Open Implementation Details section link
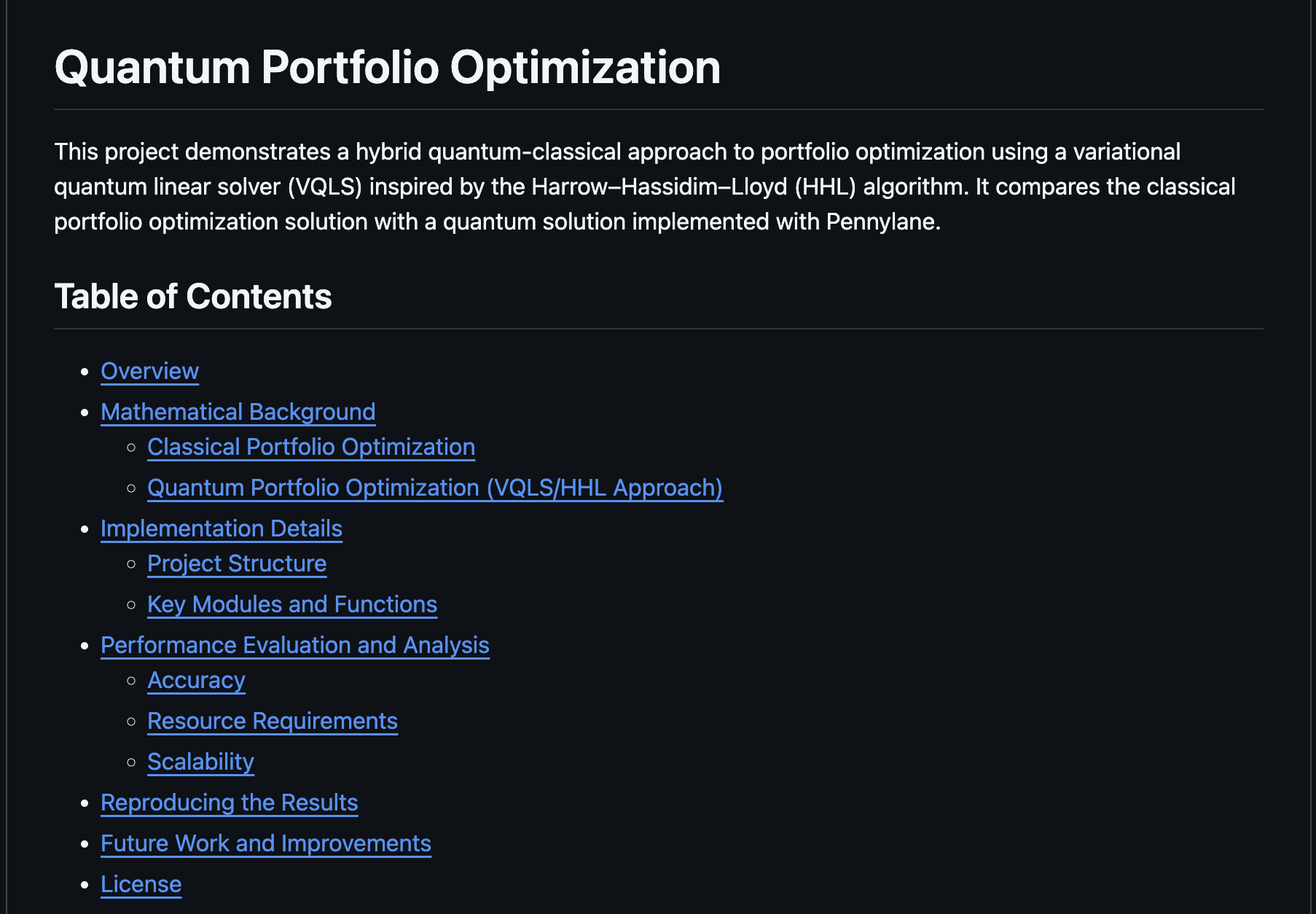 (x=222, y=528)
